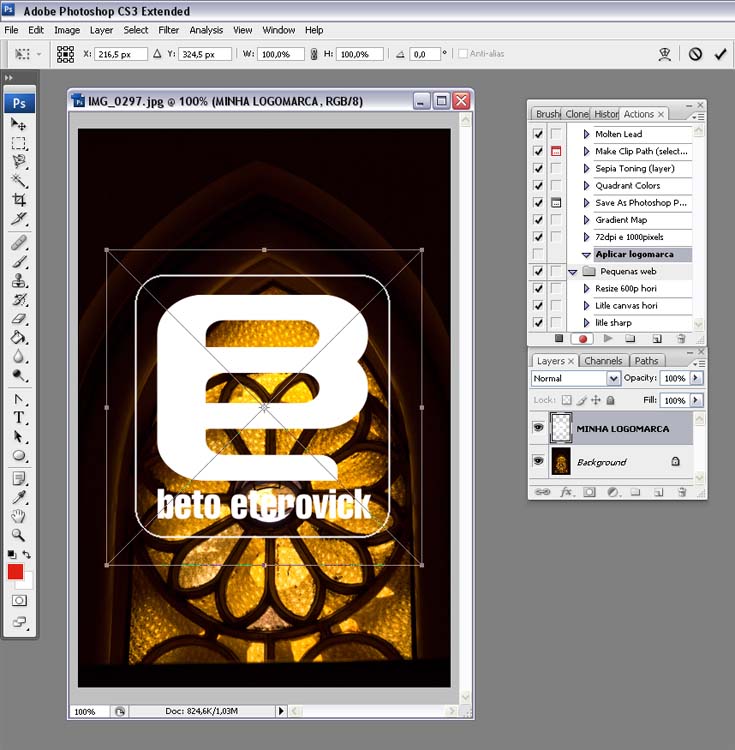Open the Paths tab
Viewport: 735px width, 750px height.
[647, 361]
